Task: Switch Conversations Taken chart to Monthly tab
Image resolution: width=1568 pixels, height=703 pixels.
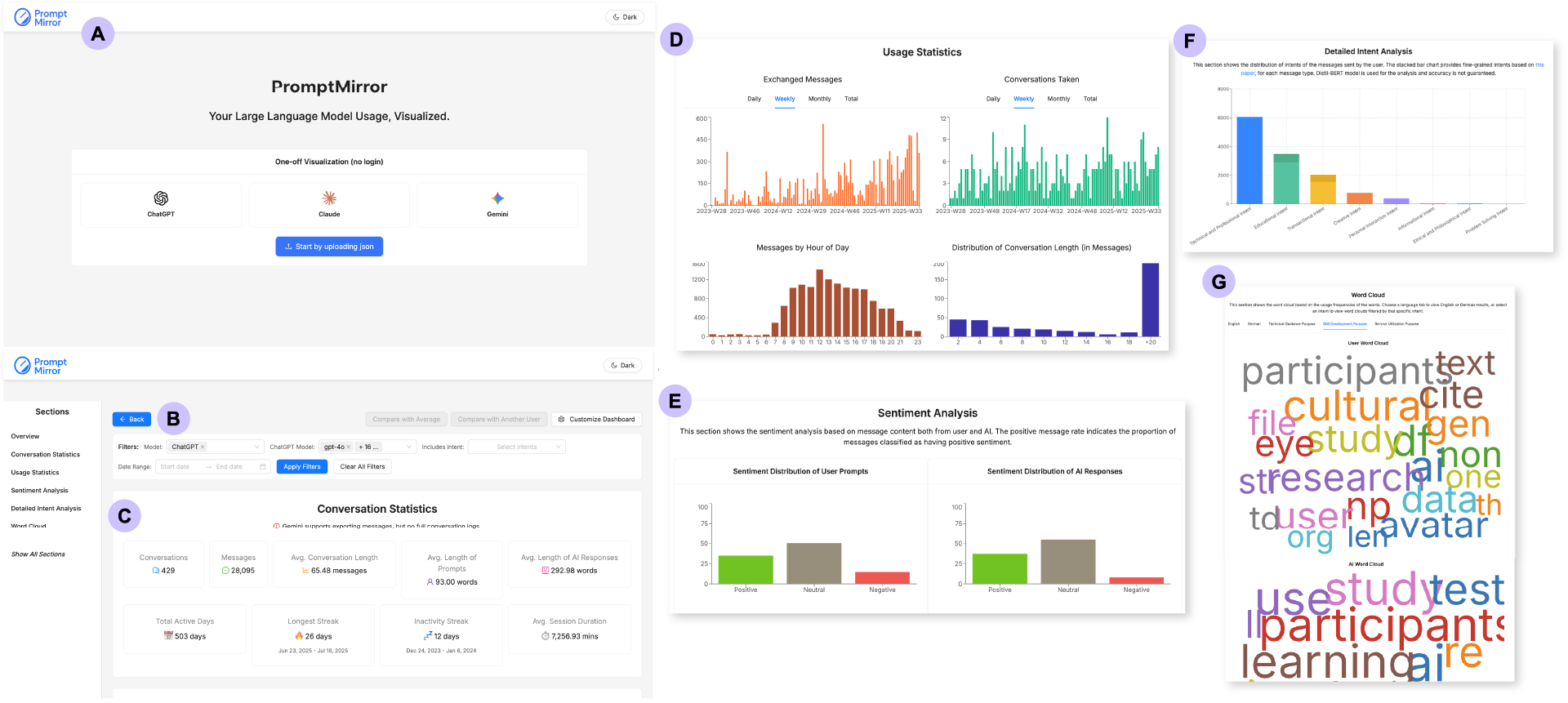Action: pyautogui.click(x=1058, y=99)
